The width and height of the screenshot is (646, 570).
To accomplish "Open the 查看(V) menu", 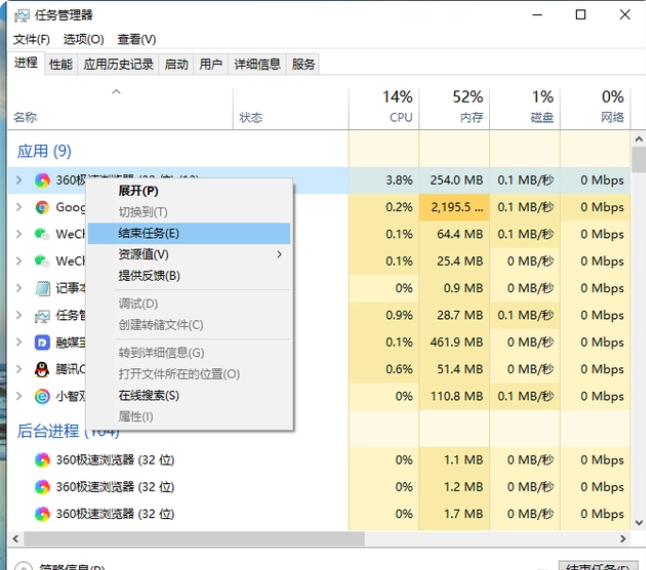I will tap(137, 40).
